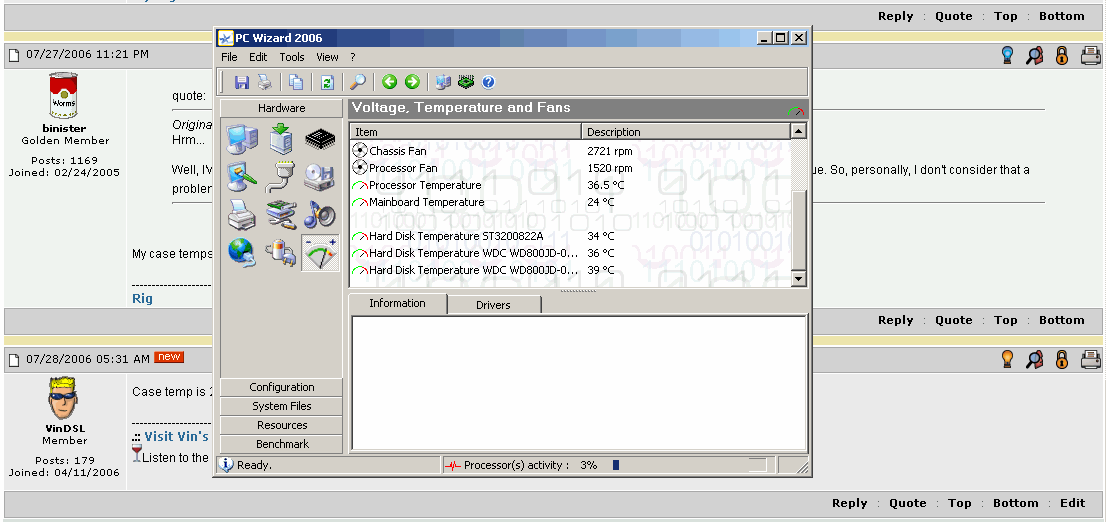1106x522 pixels.
Task: Open the Voltage, Temperature and Fans gauge icon
Action: 320,253
